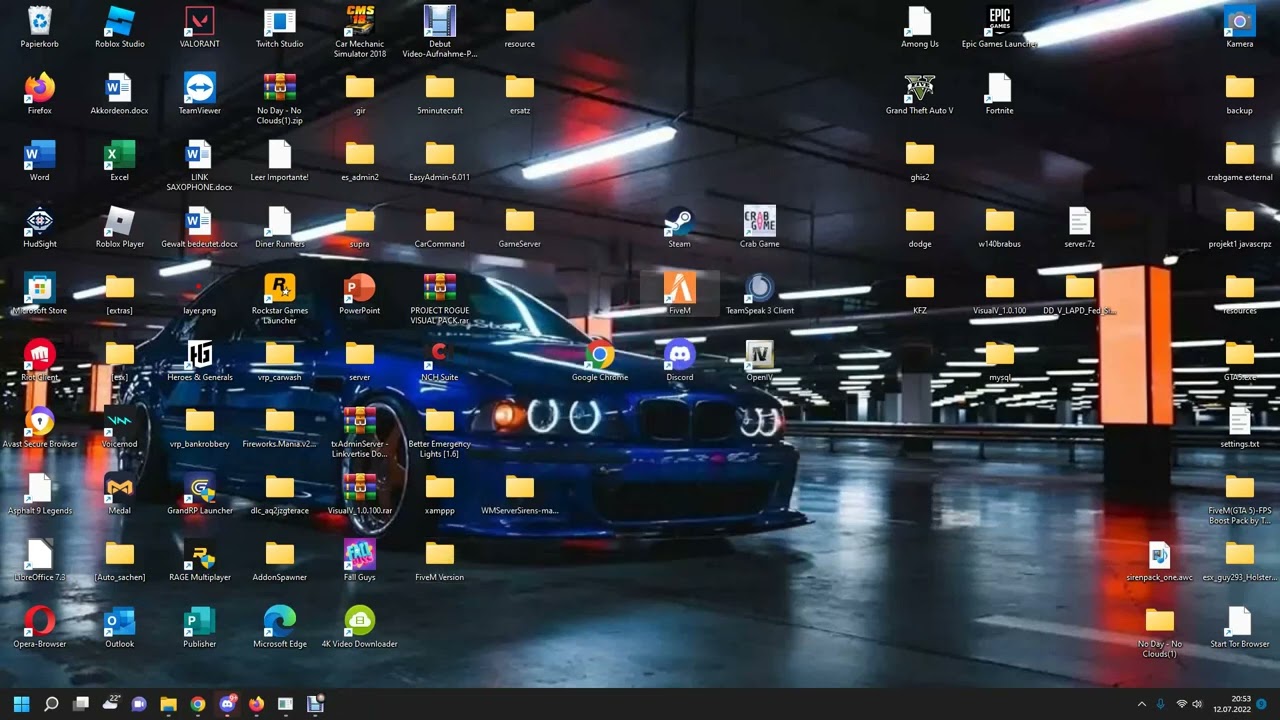
Task: Select the Microsoft Store desktop icon
Action: point(40,295)
